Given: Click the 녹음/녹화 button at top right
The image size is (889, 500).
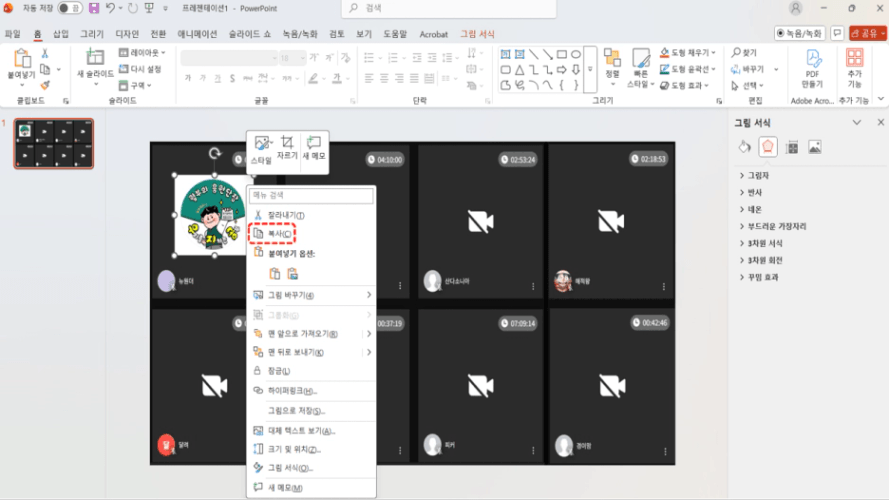Looking at the screenshot, I should tap(799, 33).
